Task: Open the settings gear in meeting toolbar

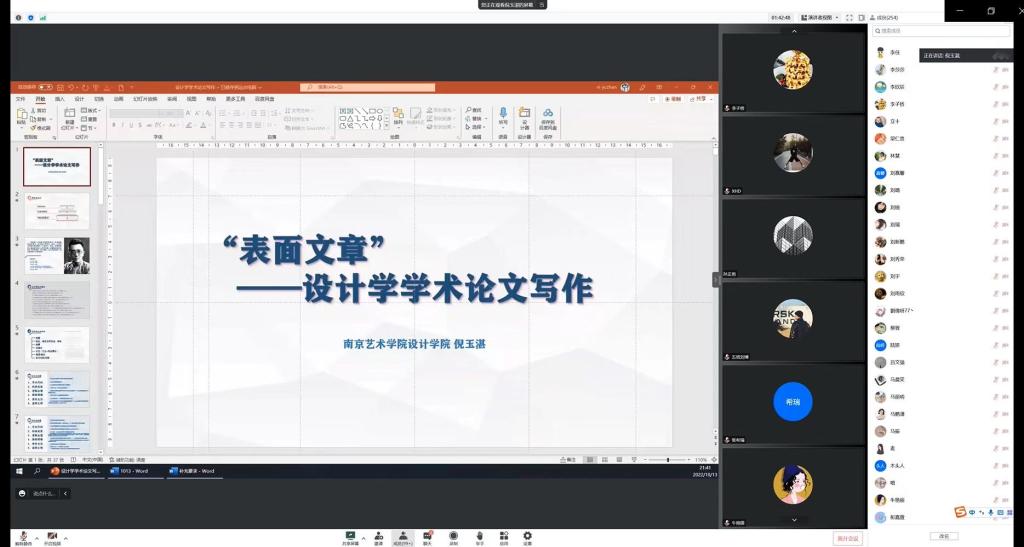Action: 527,537
